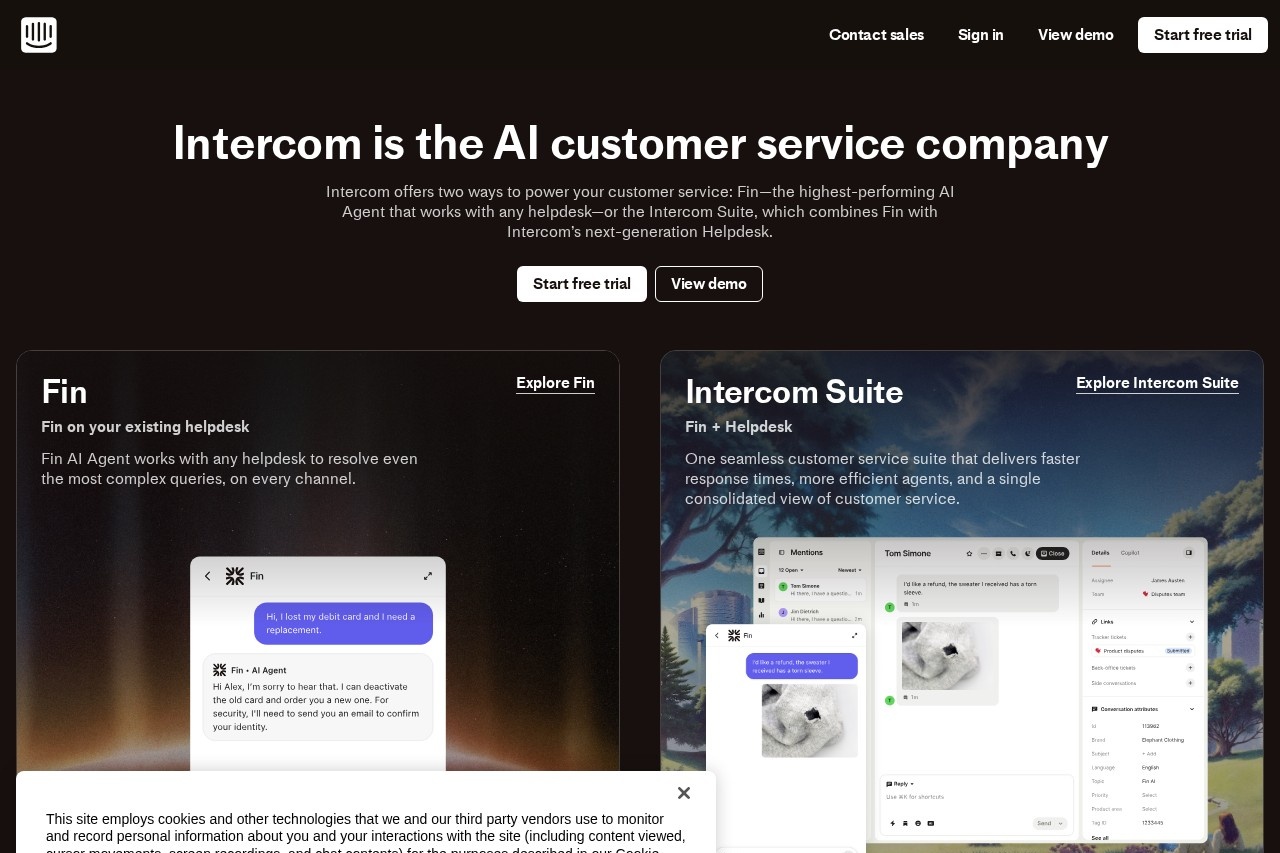Screen dimensions: 1280x853
Task: Expand the 12 Open filter dropdown
Action: click(792, 570)
